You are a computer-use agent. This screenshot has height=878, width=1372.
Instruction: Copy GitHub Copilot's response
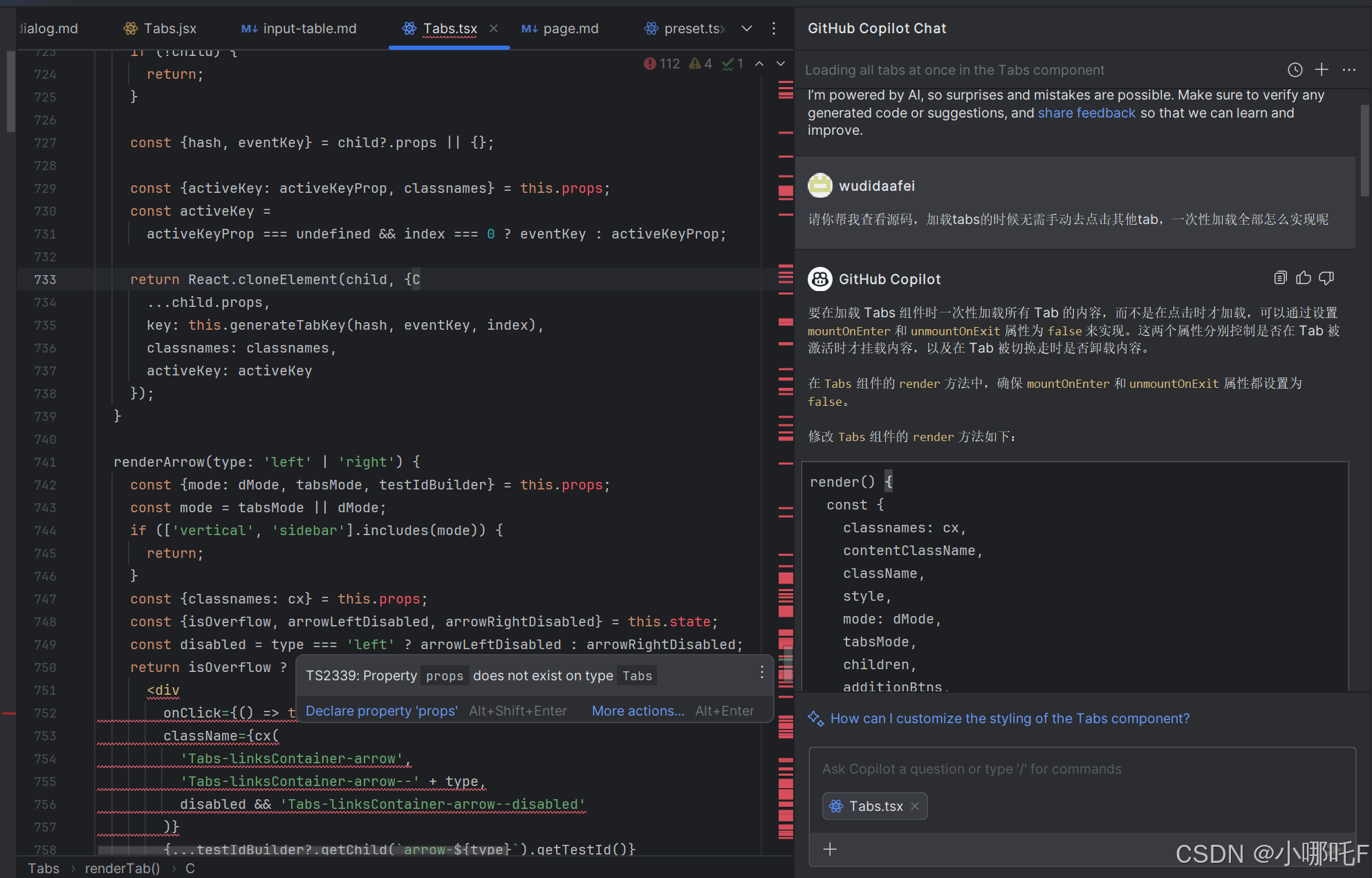click(1279, 277)
